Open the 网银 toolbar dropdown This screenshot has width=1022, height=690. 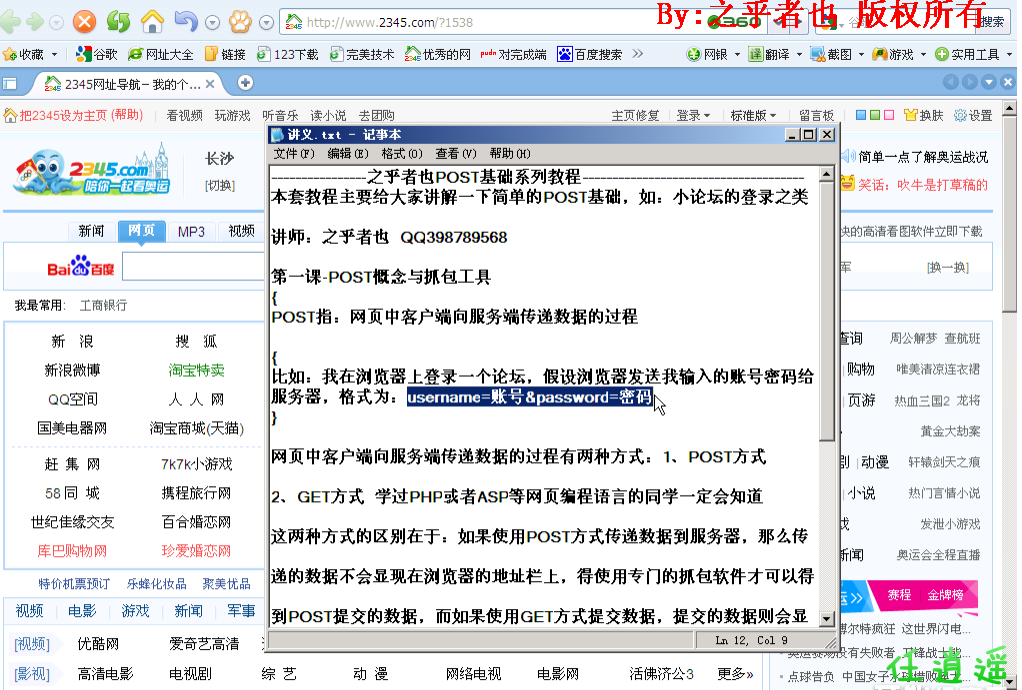pyautogui.click(x=713, y=55)
